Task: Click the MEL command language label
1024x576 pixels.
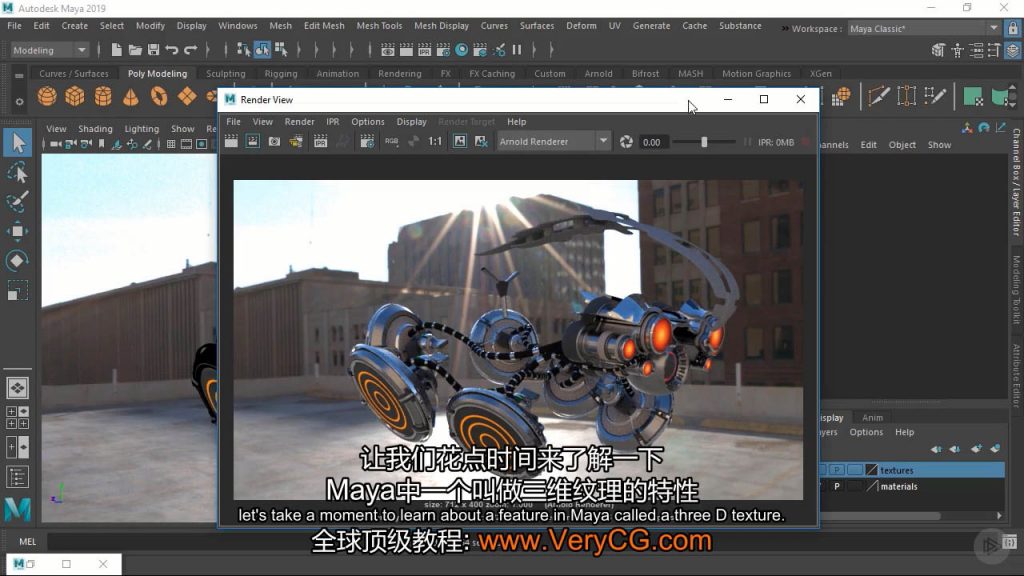Action: pos(27,541)
